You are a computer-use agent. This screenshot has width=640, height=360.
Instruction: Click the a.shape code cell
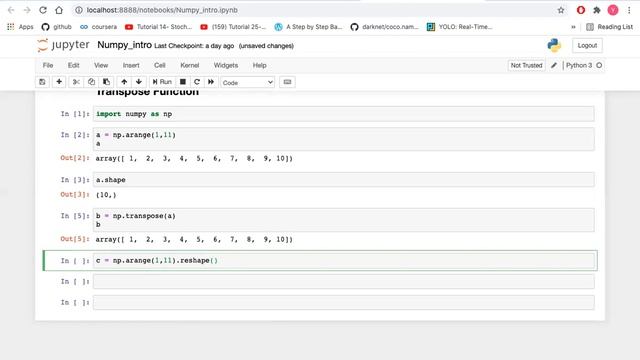pyautogui.click(x=344, y=180)
